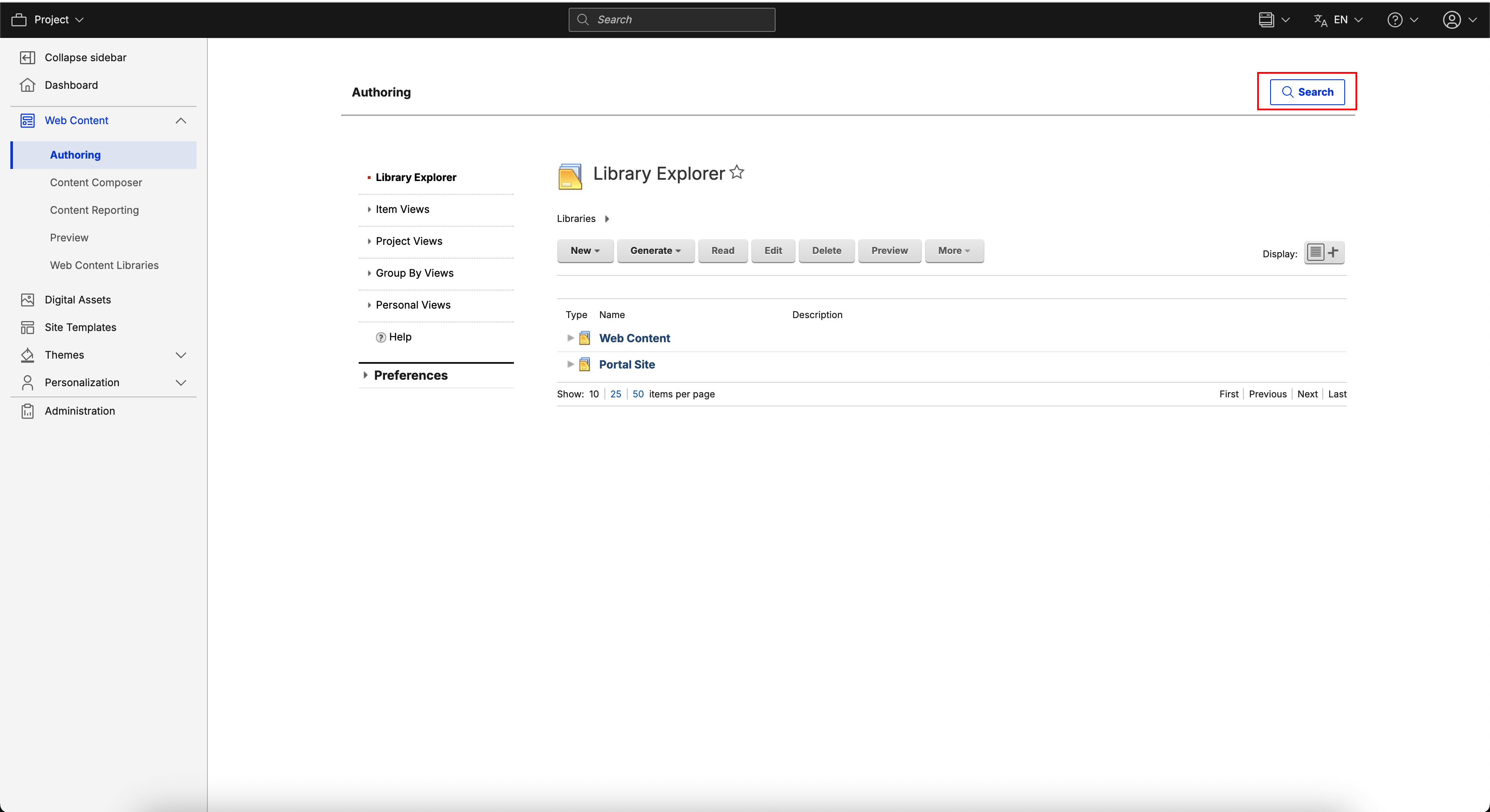
Task: Switch to list display view icon
Action: point(1315,252)
